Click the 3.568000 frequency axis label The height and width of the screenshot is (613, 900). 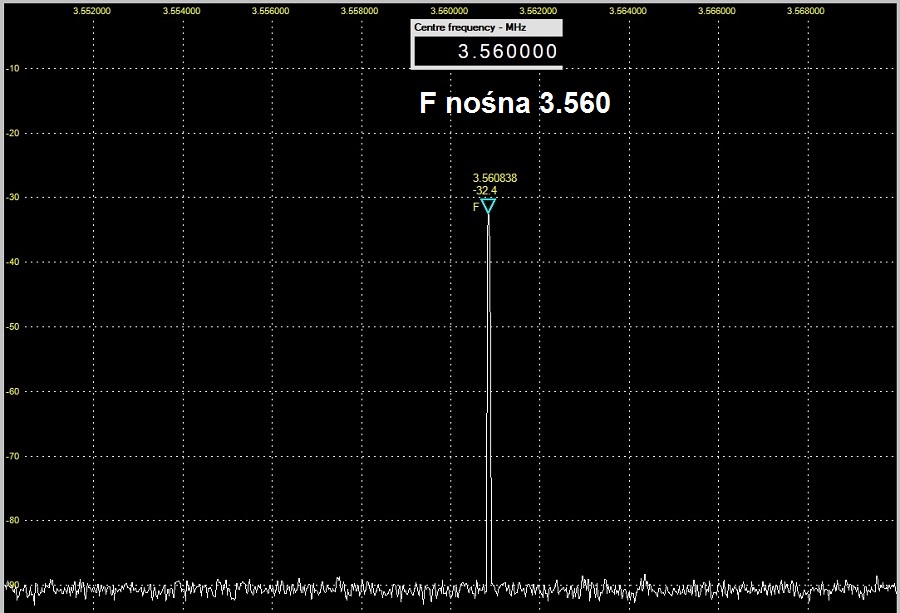click(x=806, y=11)
